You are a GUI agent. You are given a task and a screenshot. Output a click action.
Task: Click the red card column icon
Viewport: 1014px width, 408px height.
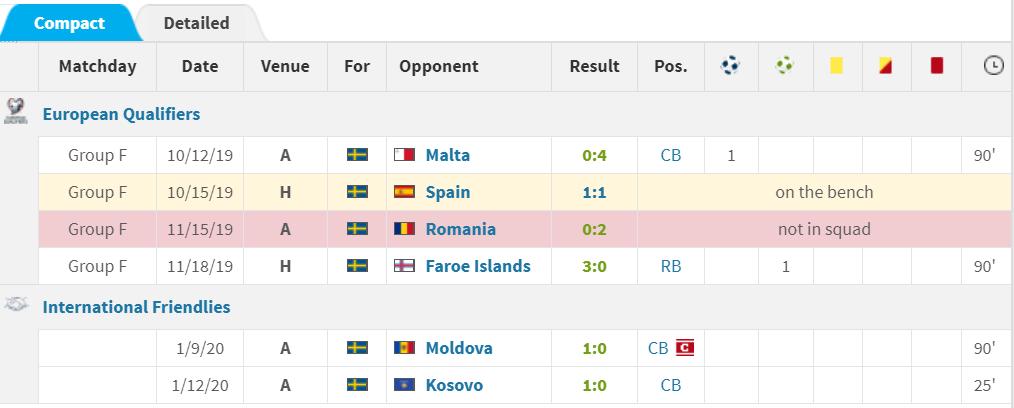937,66
